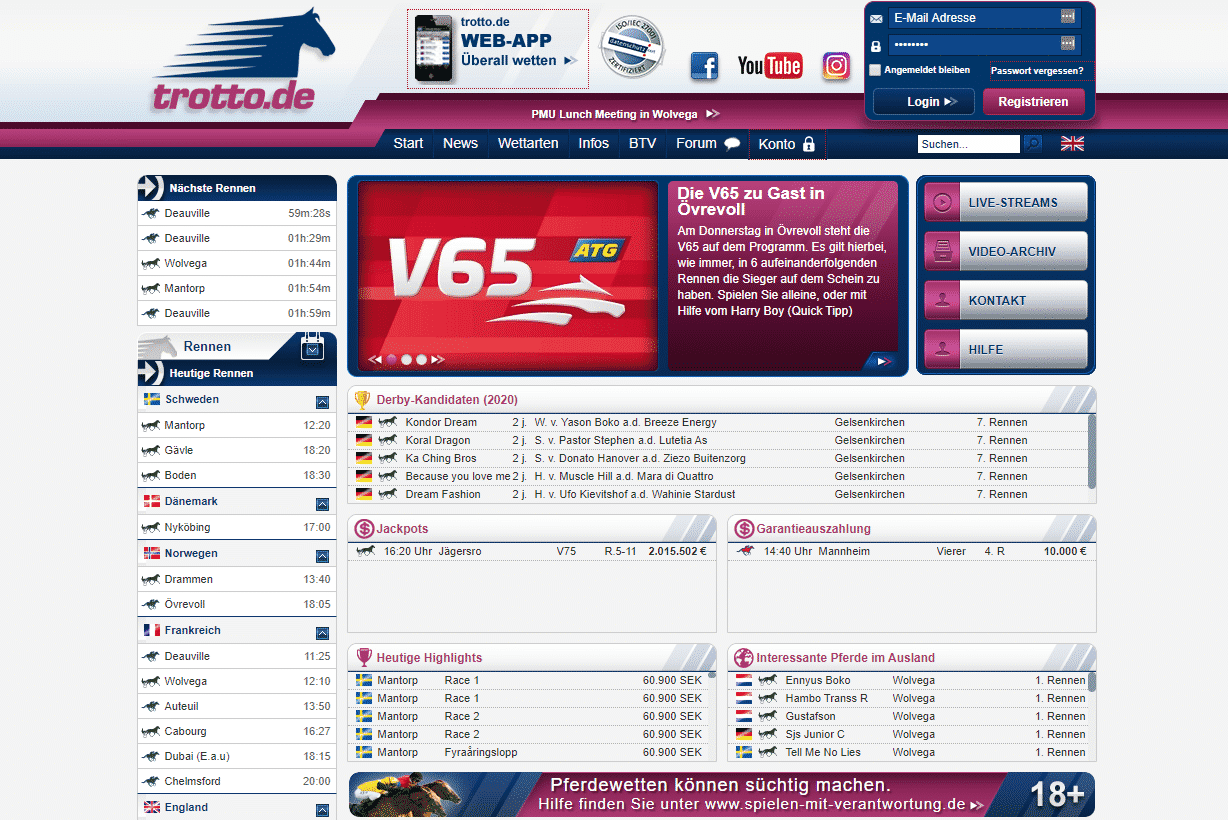The height and width of the screenshot is (820, 1228).
Task: Go to previous banner slide arrow
Action: click(376, 359)
